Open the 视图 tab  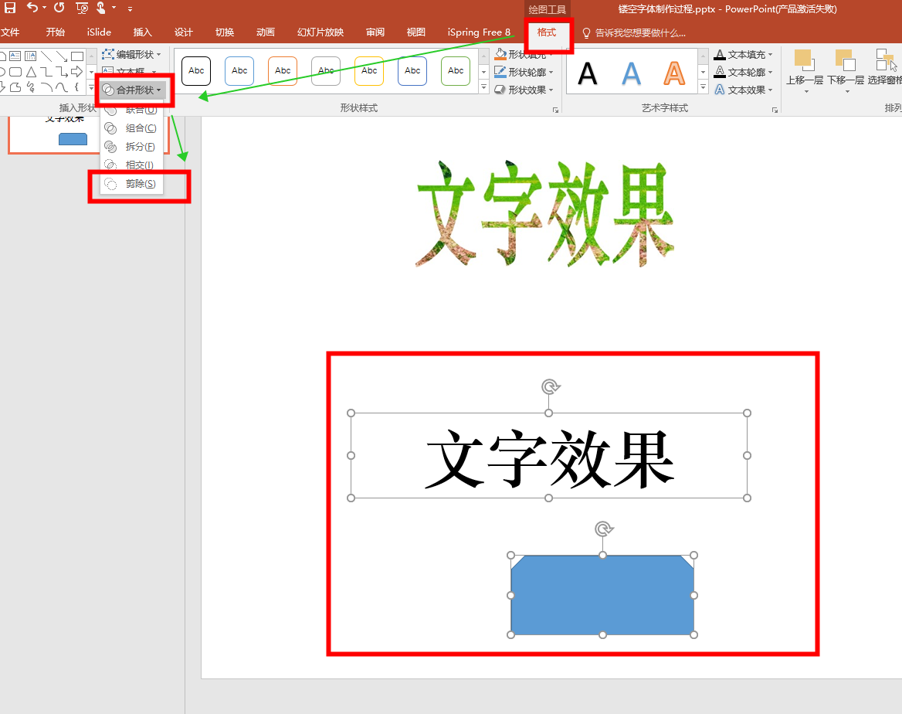click(416, 32)
